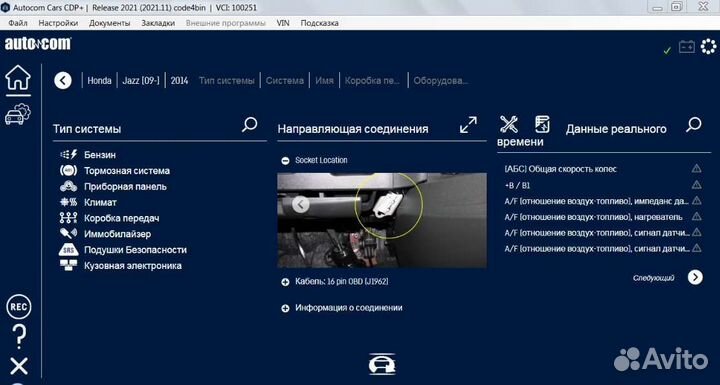The image size is (720, 385).
Task: Collapse the Socket Location section
Action: 285,160
